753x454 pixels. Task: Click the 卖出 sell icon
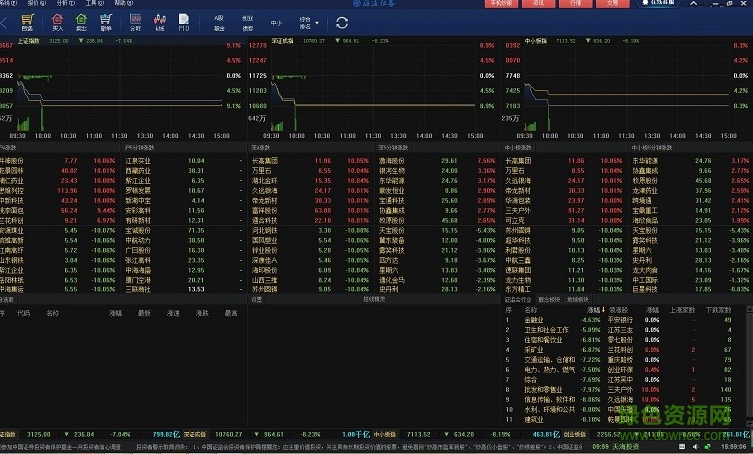[80, 22]
